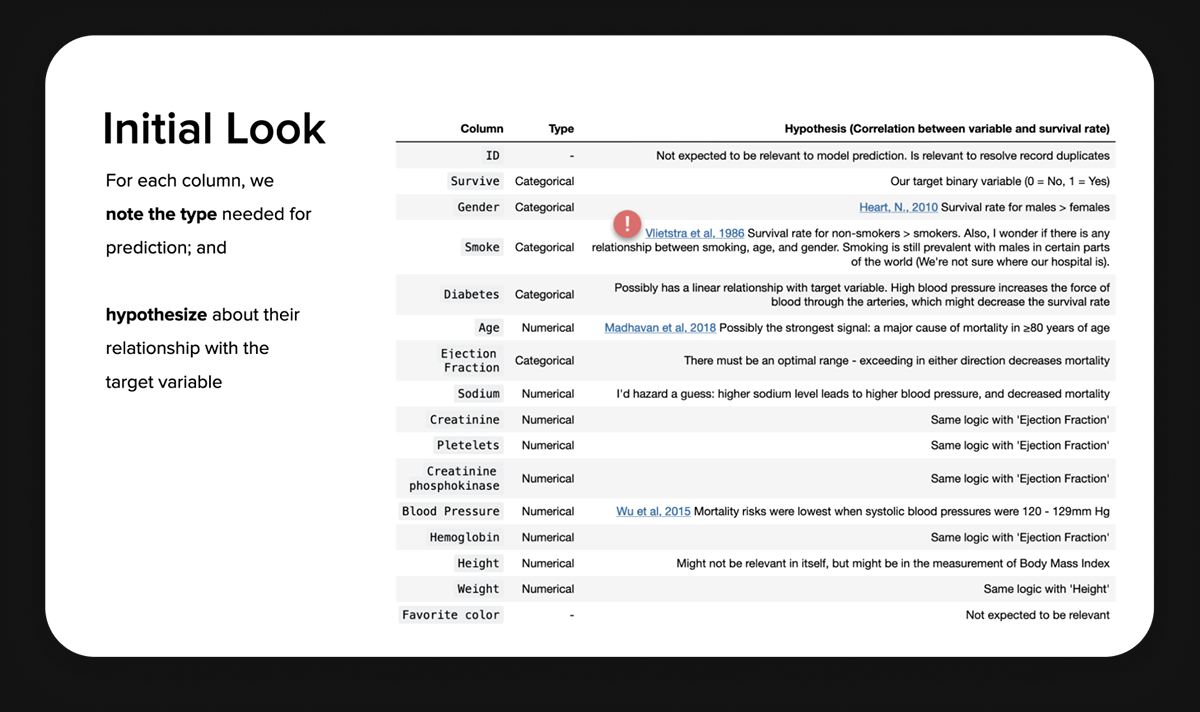
Task: Click the Type table header
Action: coord(561,129)
